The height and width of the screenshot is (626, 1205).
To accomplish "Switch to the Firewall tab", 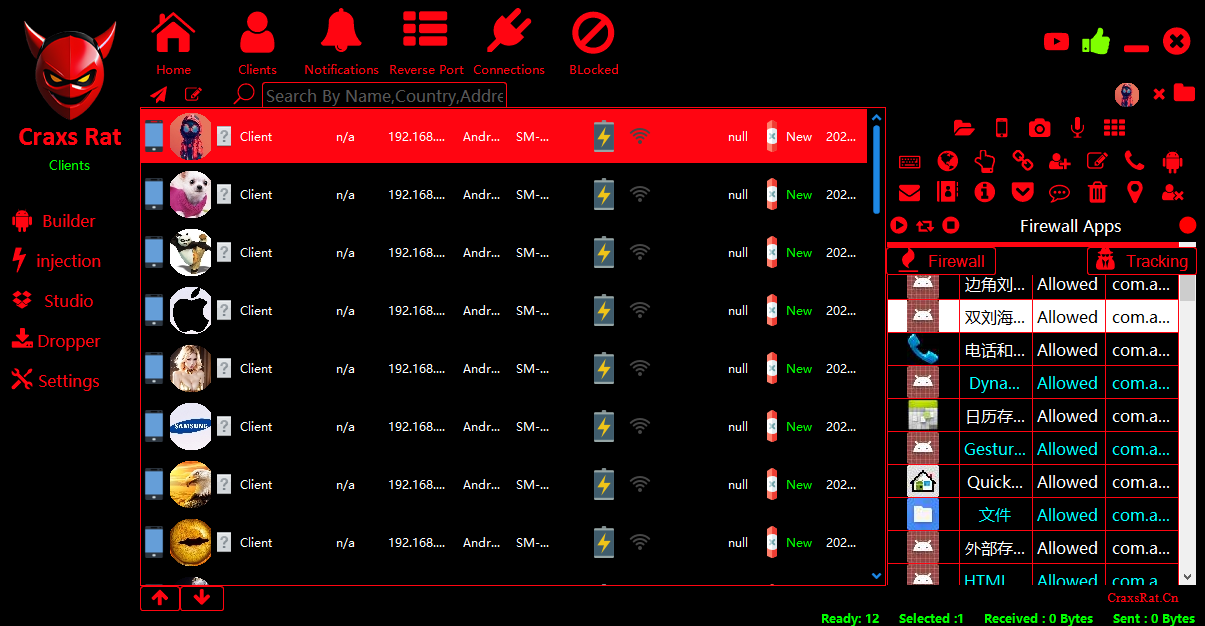I will click(x=941, y=261).
